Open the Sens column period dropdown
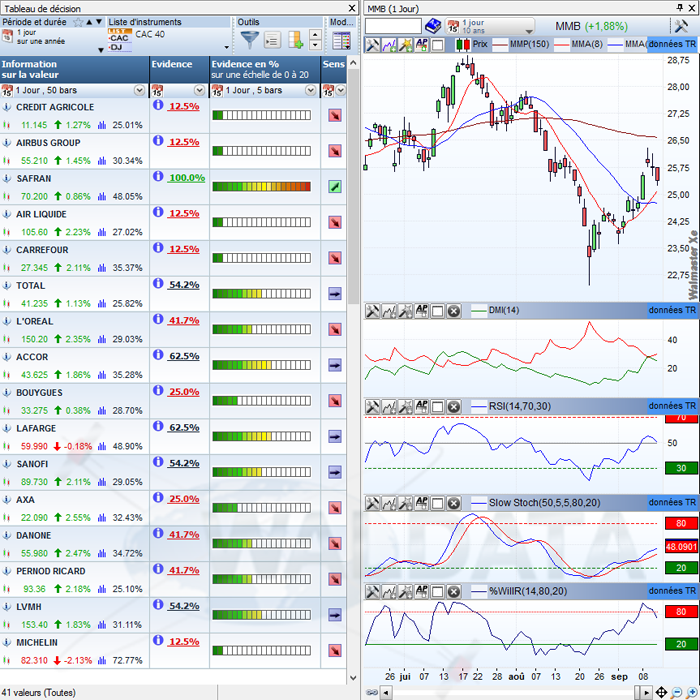Screen dimensions: 700x700 pyautogui.click(x=341, y=91)
